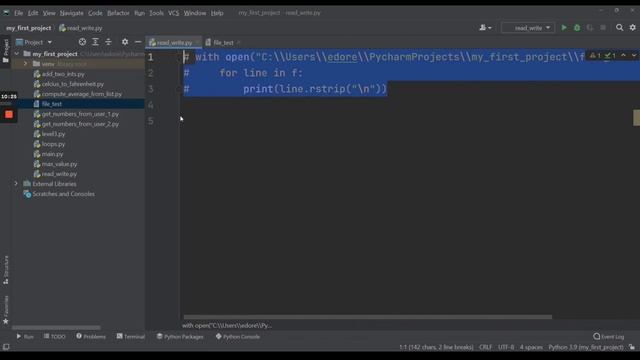Viewport: 640px width, 360px height.
Task: Select Scratches and Consoles node
Action: click(x=63, y=194)
